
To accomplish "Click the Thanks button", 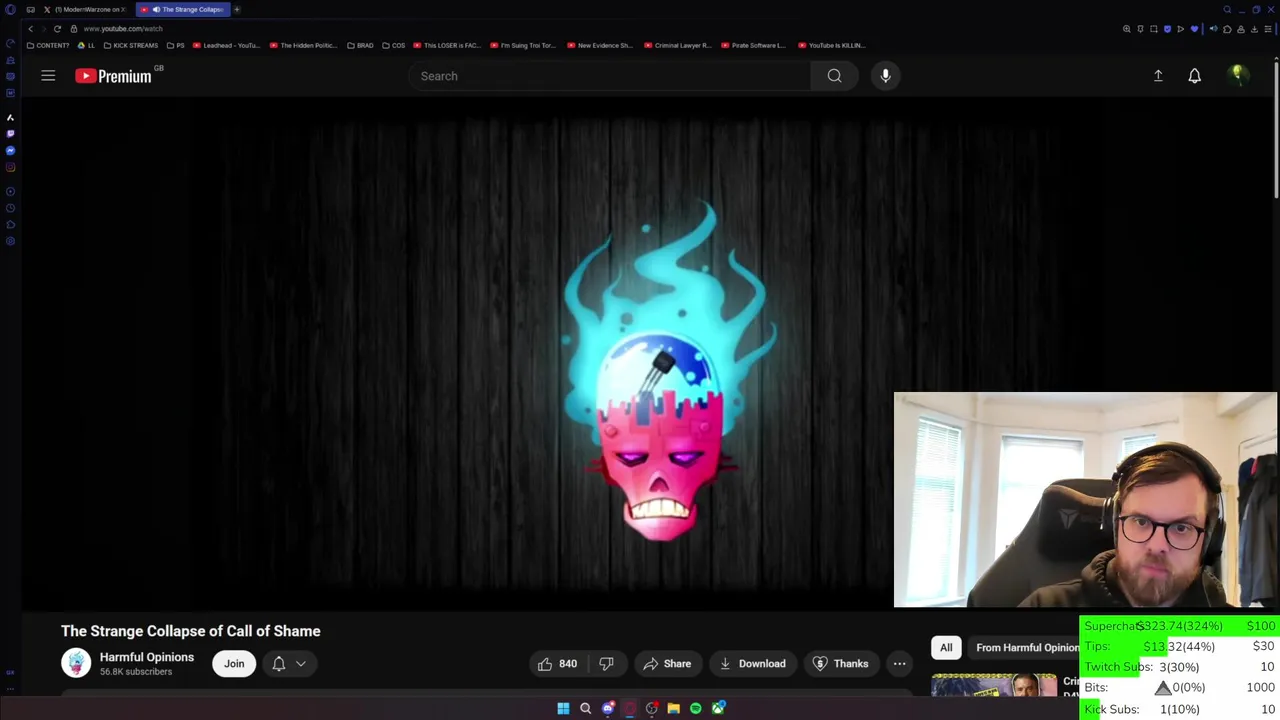I will (840, 664).
